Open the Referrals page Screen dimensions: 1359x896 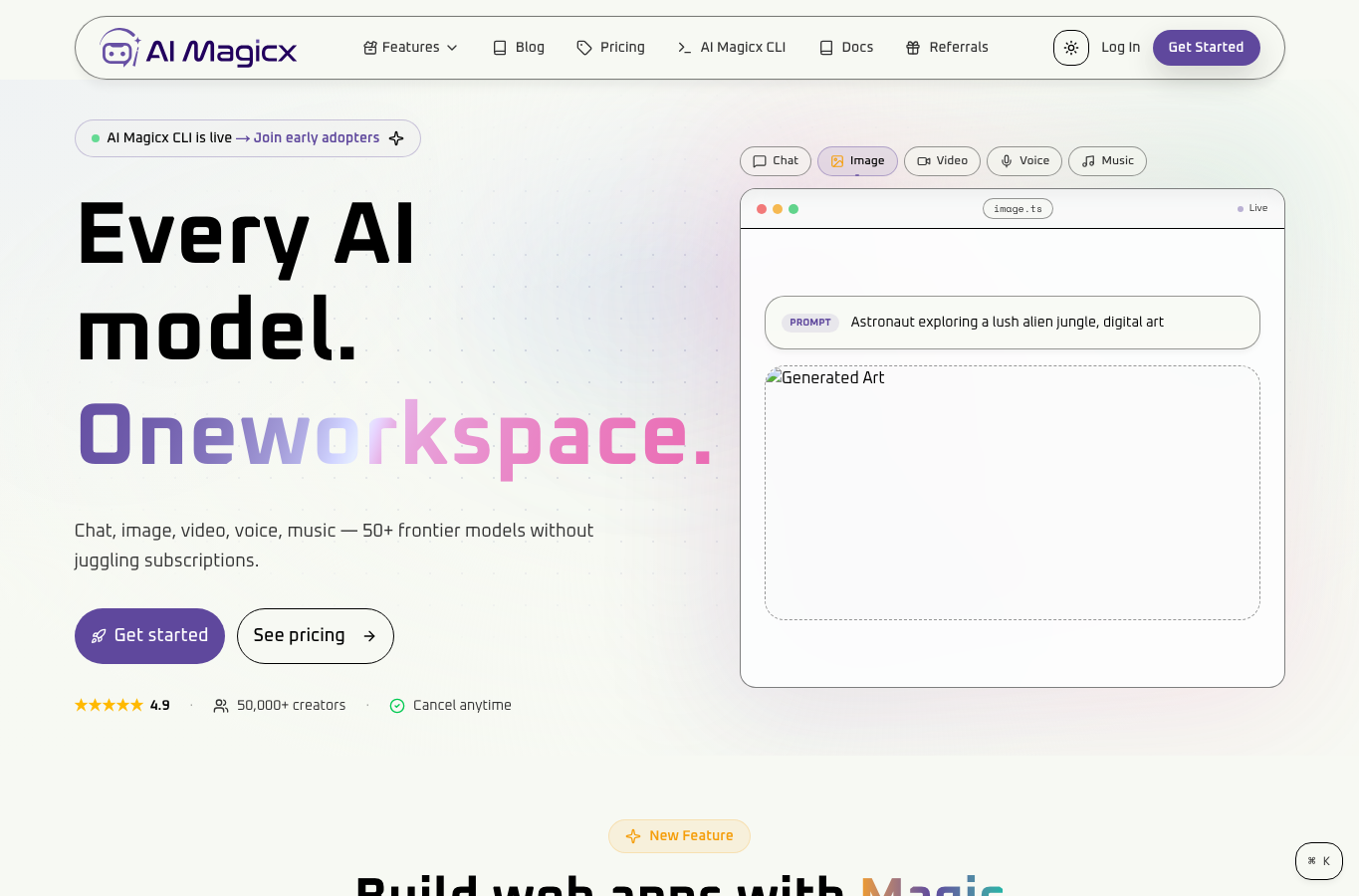(947, 48)
